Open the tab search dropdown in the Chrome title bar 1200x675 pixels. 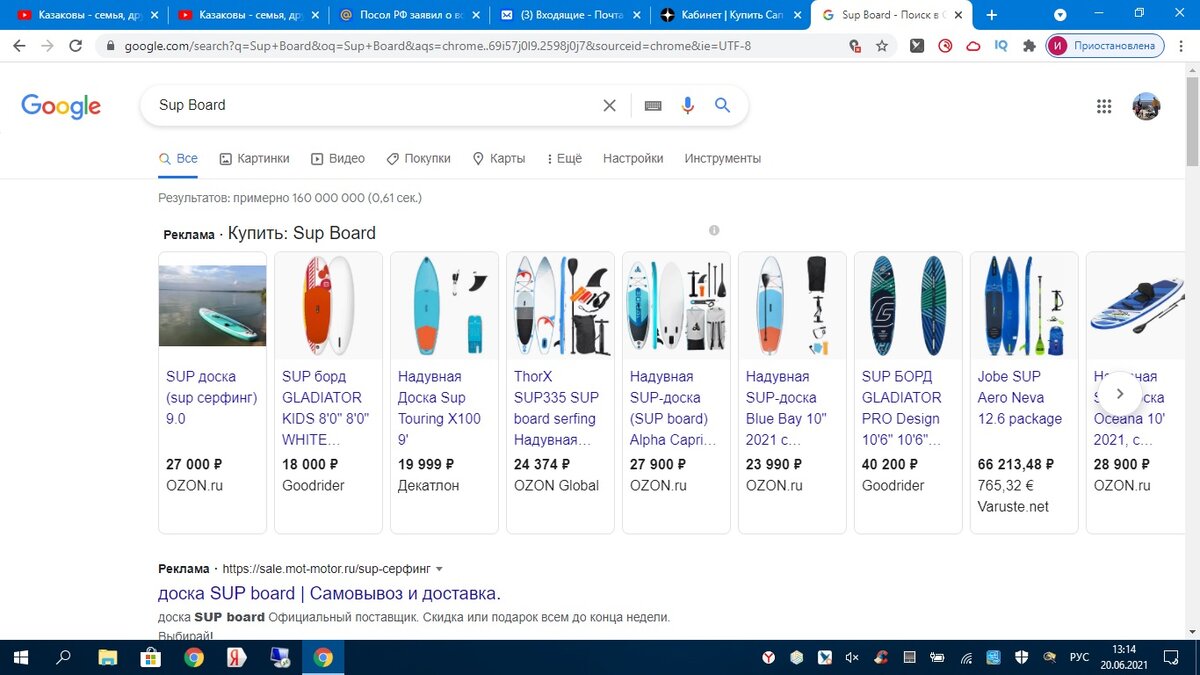(1060, 15)
